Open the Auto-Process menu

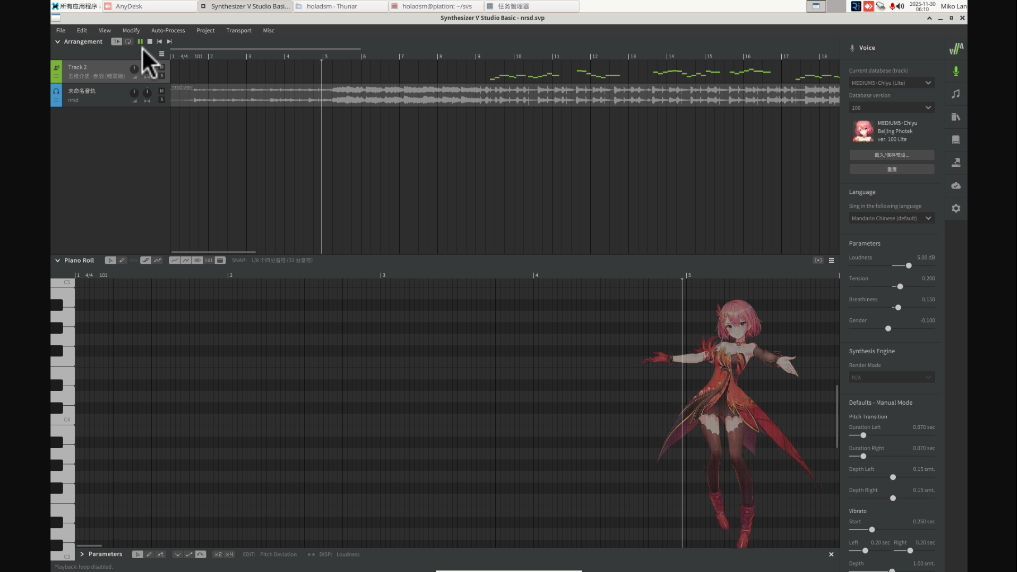coord(168,30)
